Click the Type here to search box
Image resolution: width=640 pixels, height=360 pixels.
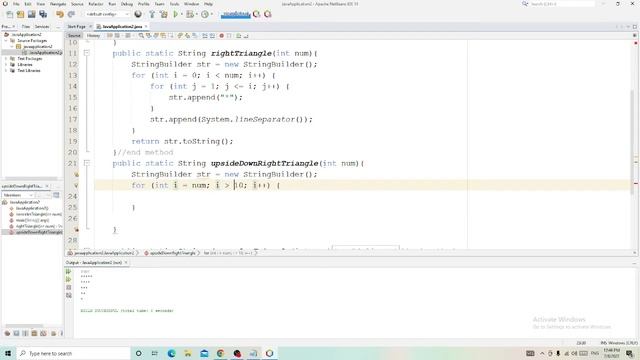click(73, 353)
